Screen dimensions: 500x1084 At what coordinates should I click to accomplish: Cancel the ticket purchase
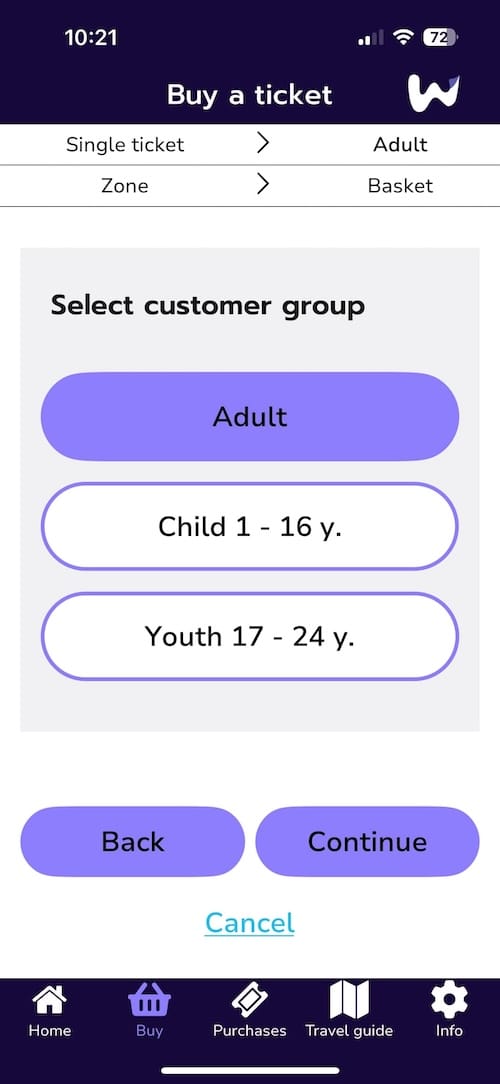(x=250, y=923)
